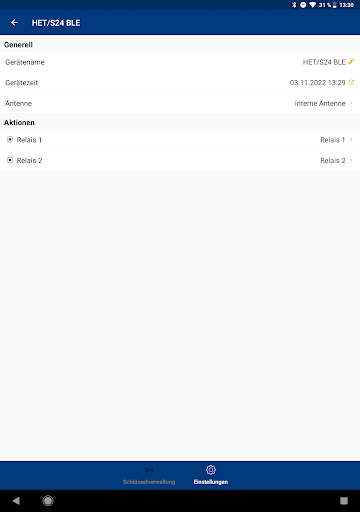360x512 pixels.
Task: Expand Antenne option chevron
Action: 351,103
